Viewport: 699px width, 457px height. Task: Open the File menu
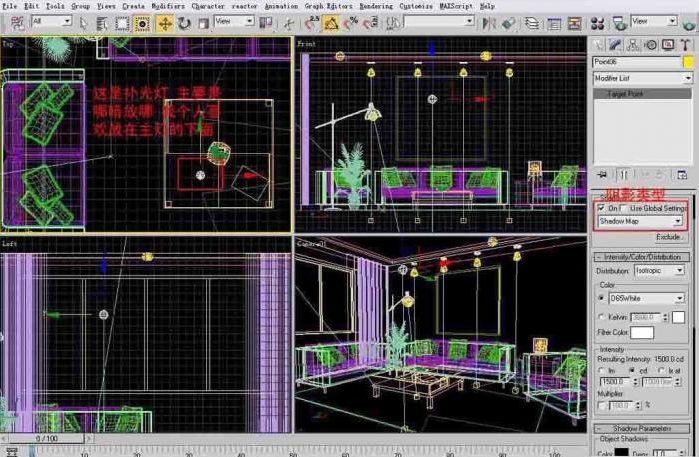[9, 6]
